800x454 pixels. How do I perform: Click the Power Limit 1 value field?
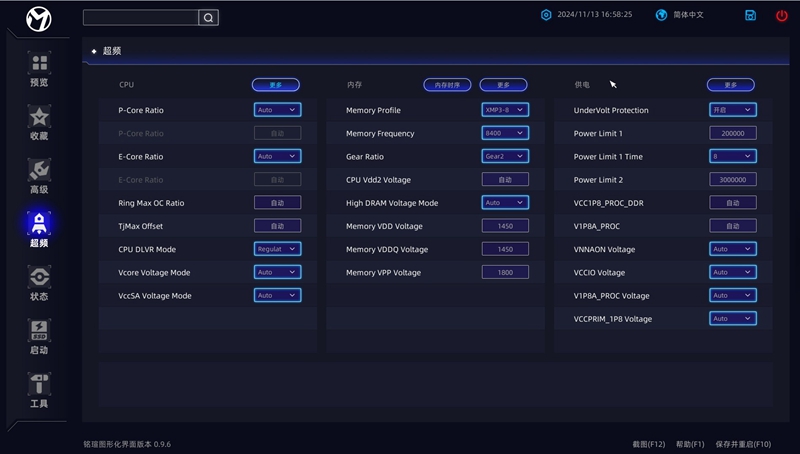pos(733,133)
